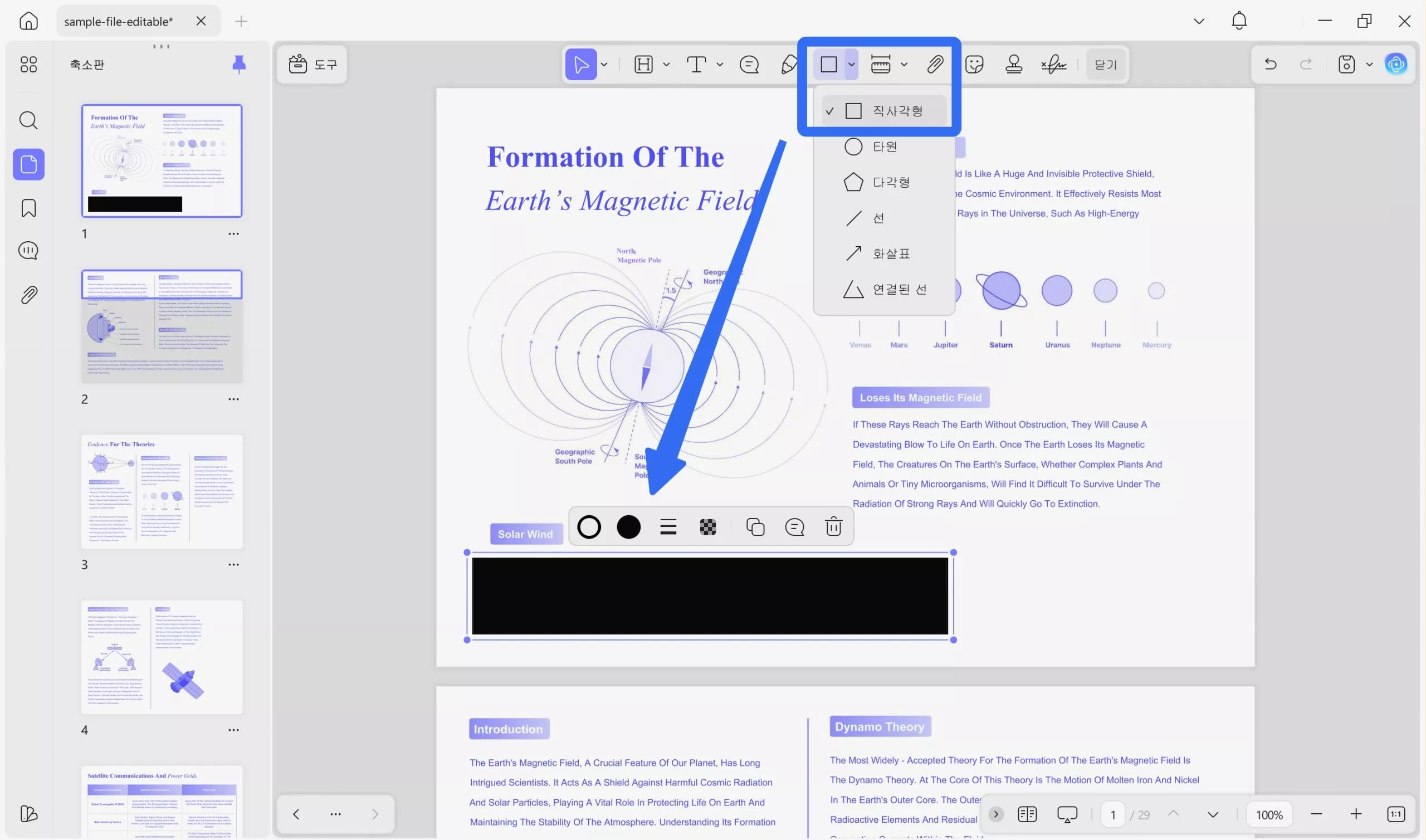Open the search panel in sidebar
Image resolution: width=1426 pixels, height=840 pixels.
28,120
